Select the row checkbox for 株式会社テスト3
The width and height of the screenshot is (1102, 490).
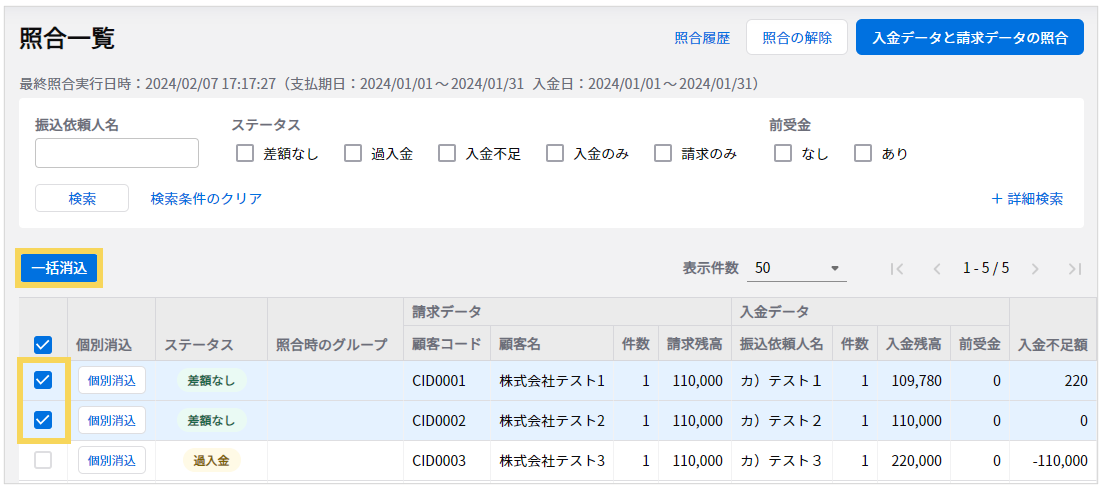[43, 460]
